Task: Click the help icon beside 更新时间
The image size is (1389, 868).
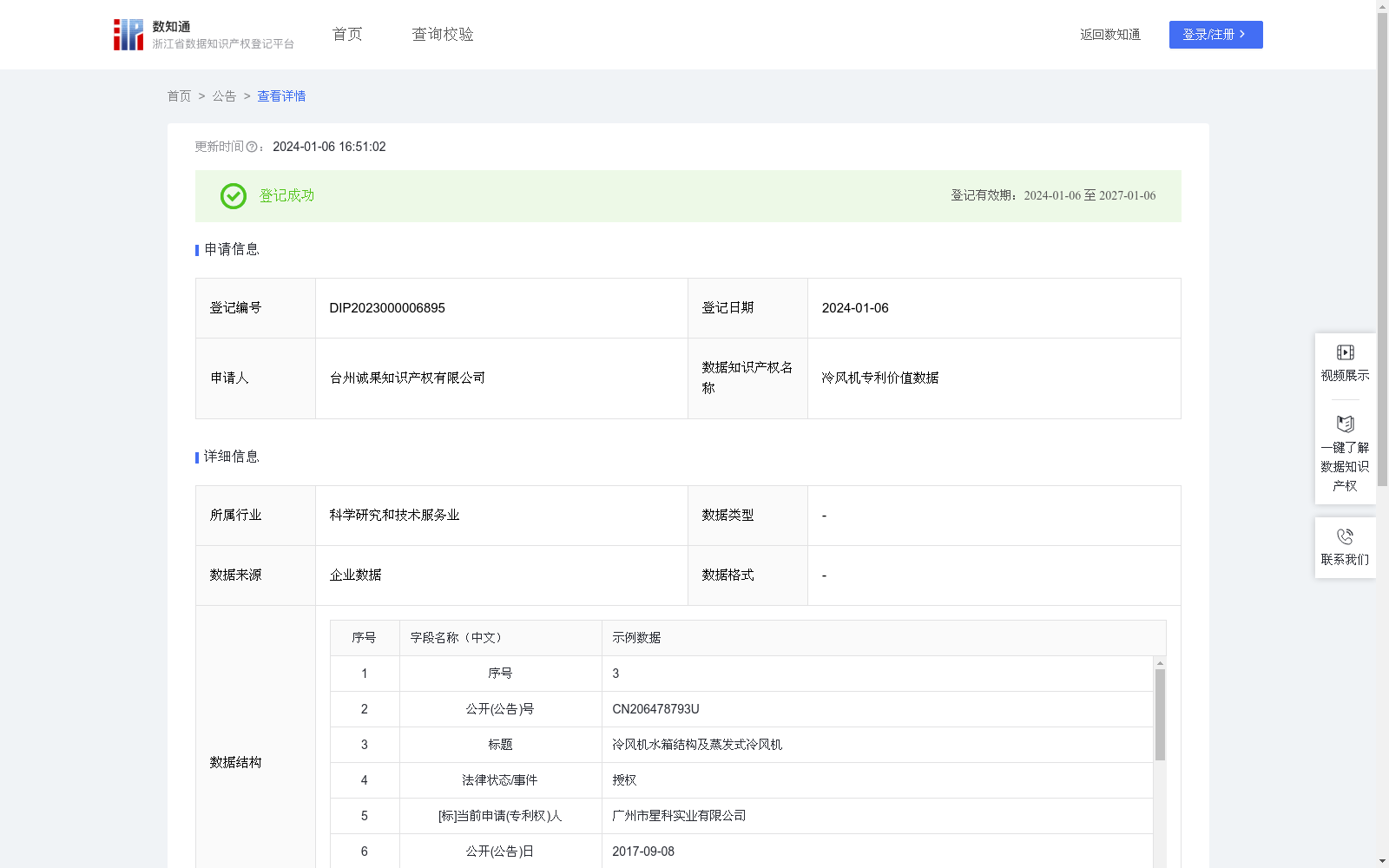Action: [252, 148]
